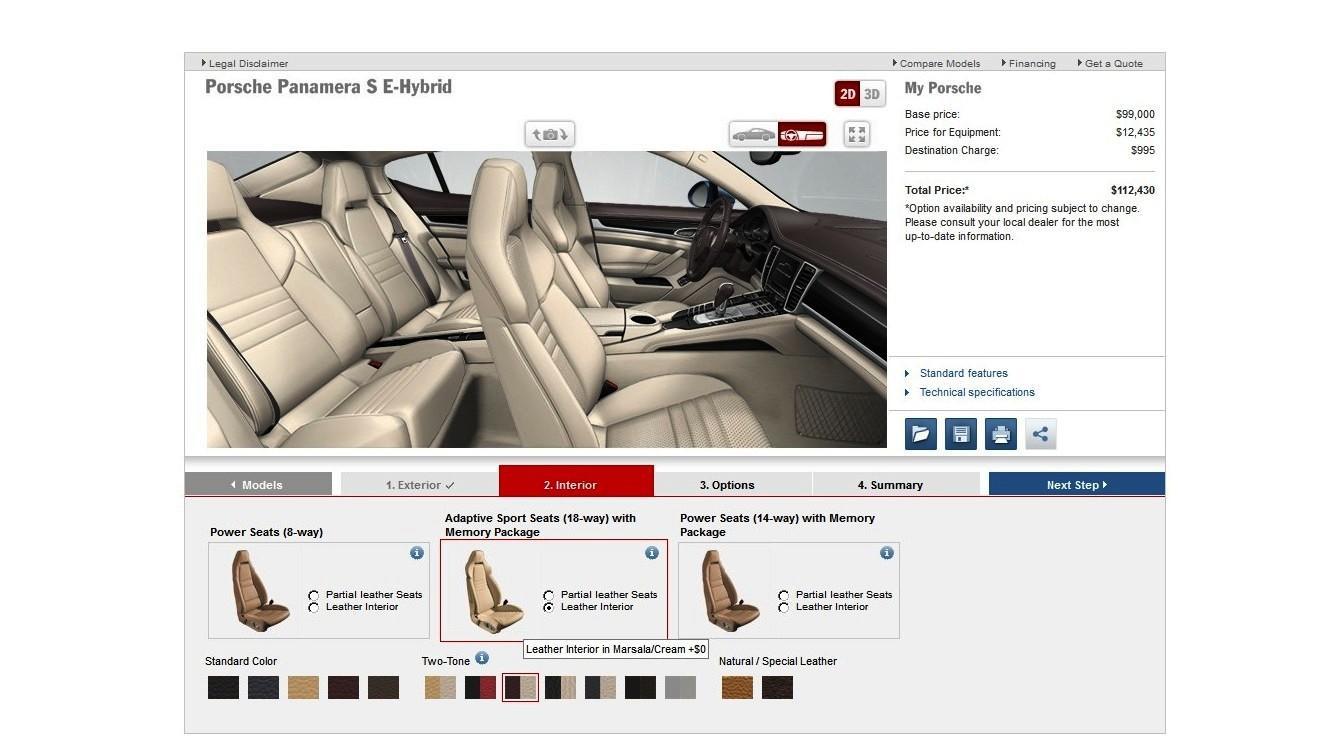Click the Price for Equipment value $12,435

pos(1135,132)
